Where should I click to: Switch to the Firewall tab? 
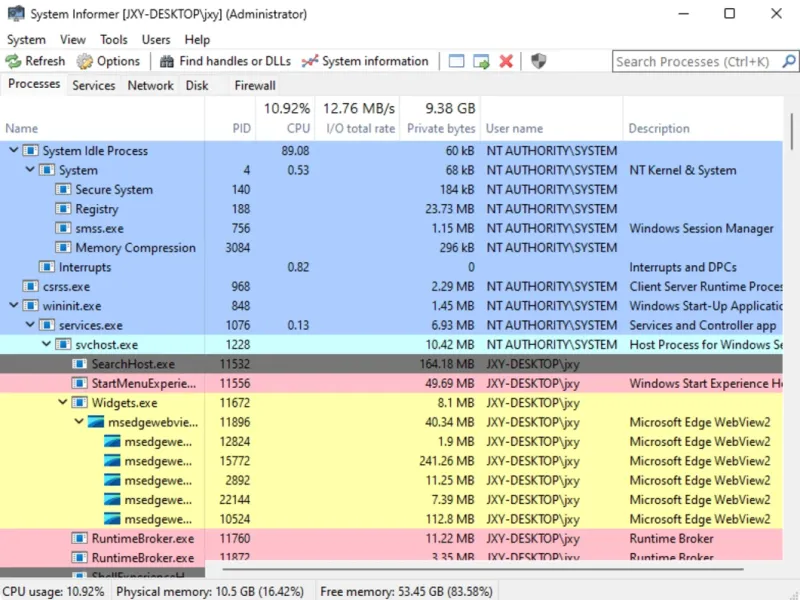click(x=255, y=85)
